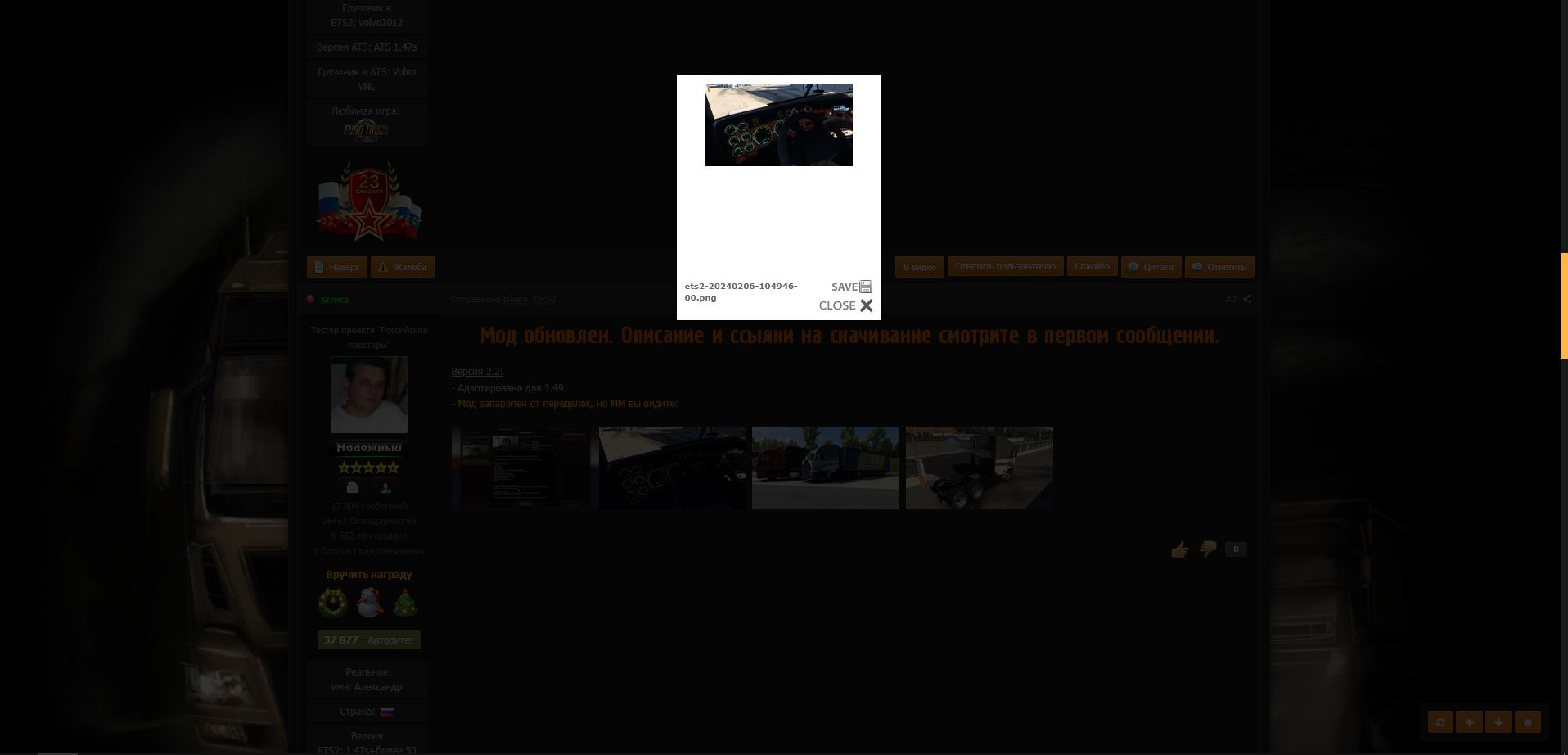Click the Christmas wreath award icon

[x=333, y=604]
